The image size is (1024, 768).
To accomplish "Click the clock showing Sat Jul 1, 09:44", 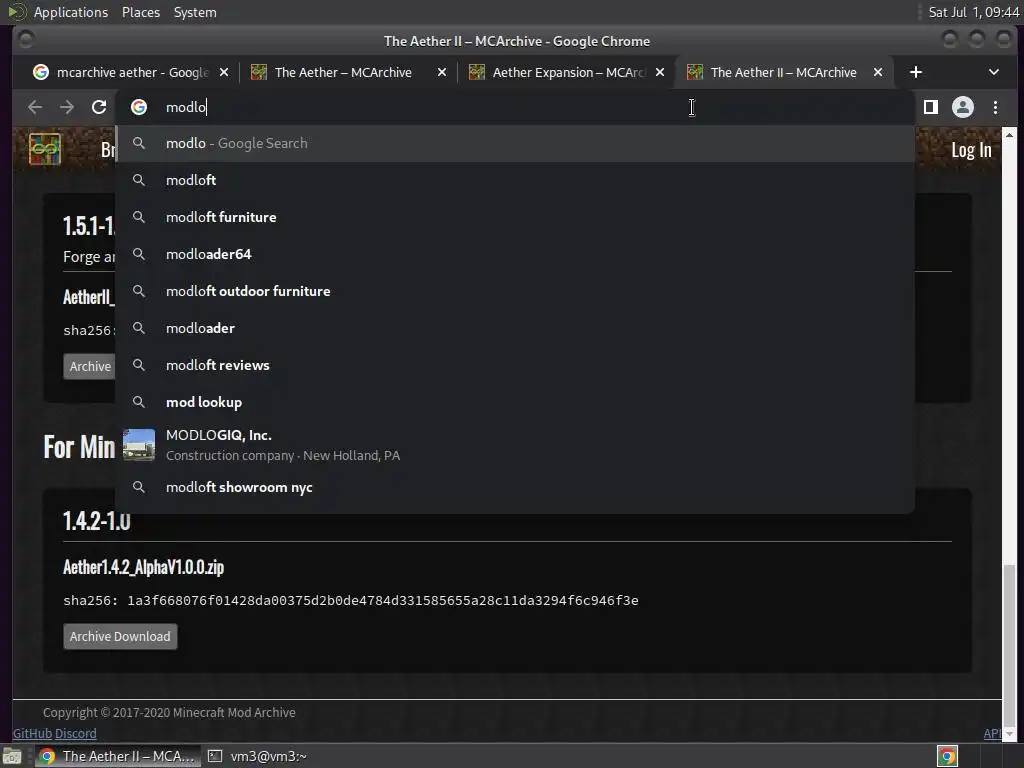I will (x=973, y=12).
